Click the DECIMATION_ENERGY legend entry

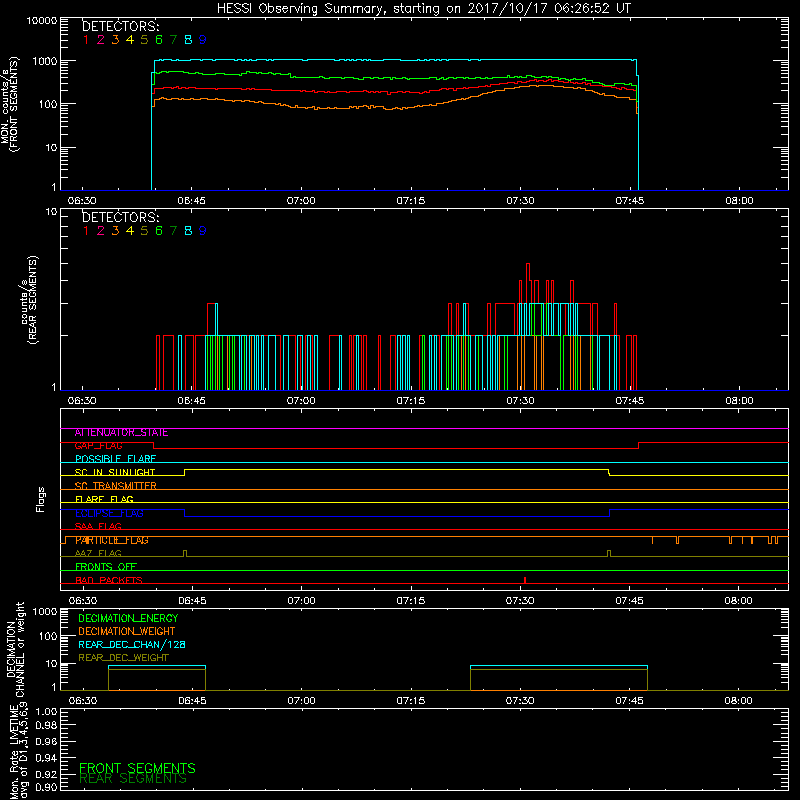[x=128, y=618]
